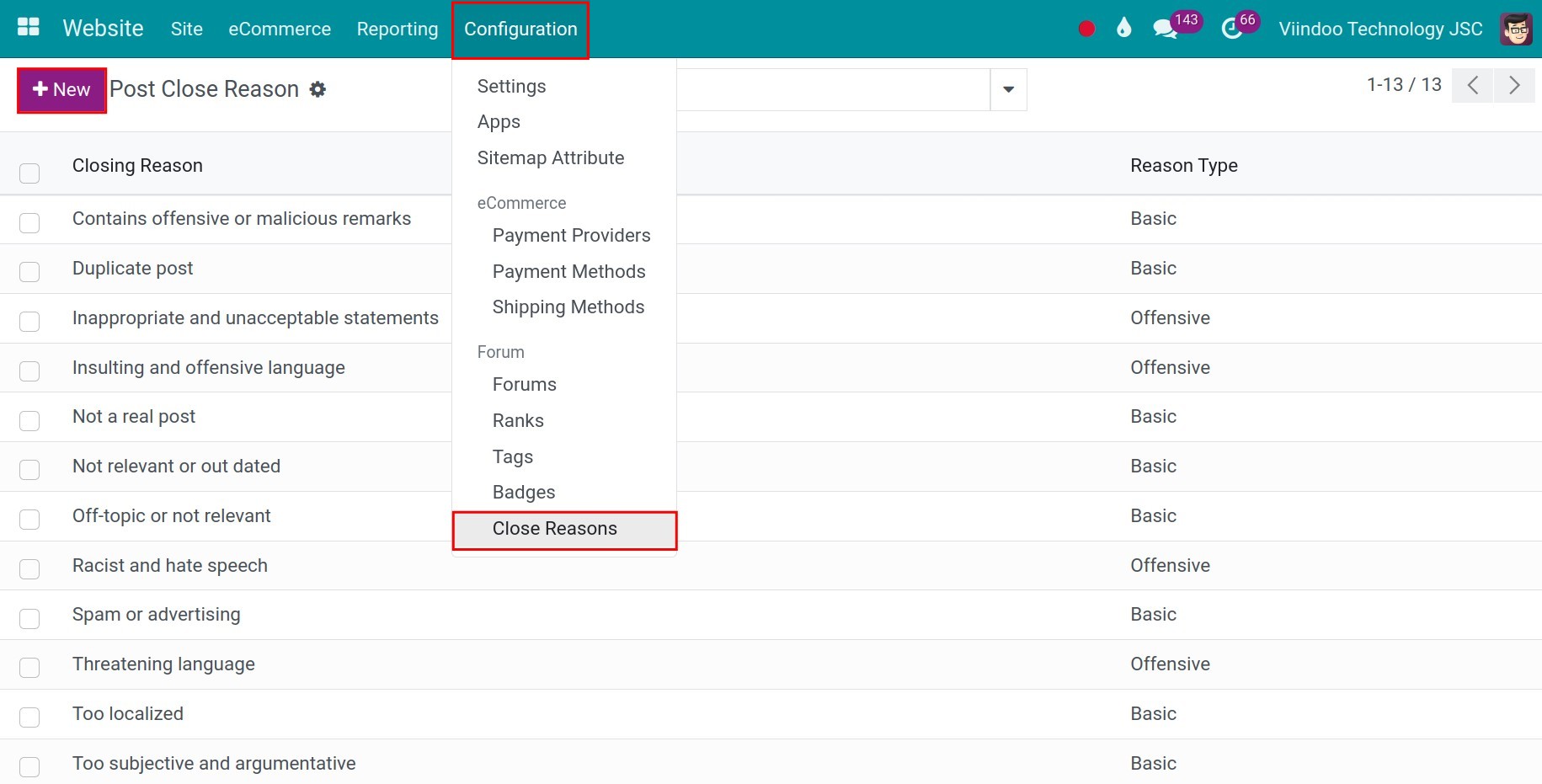
Task: Click in the search input field
Action: [832, 89]
